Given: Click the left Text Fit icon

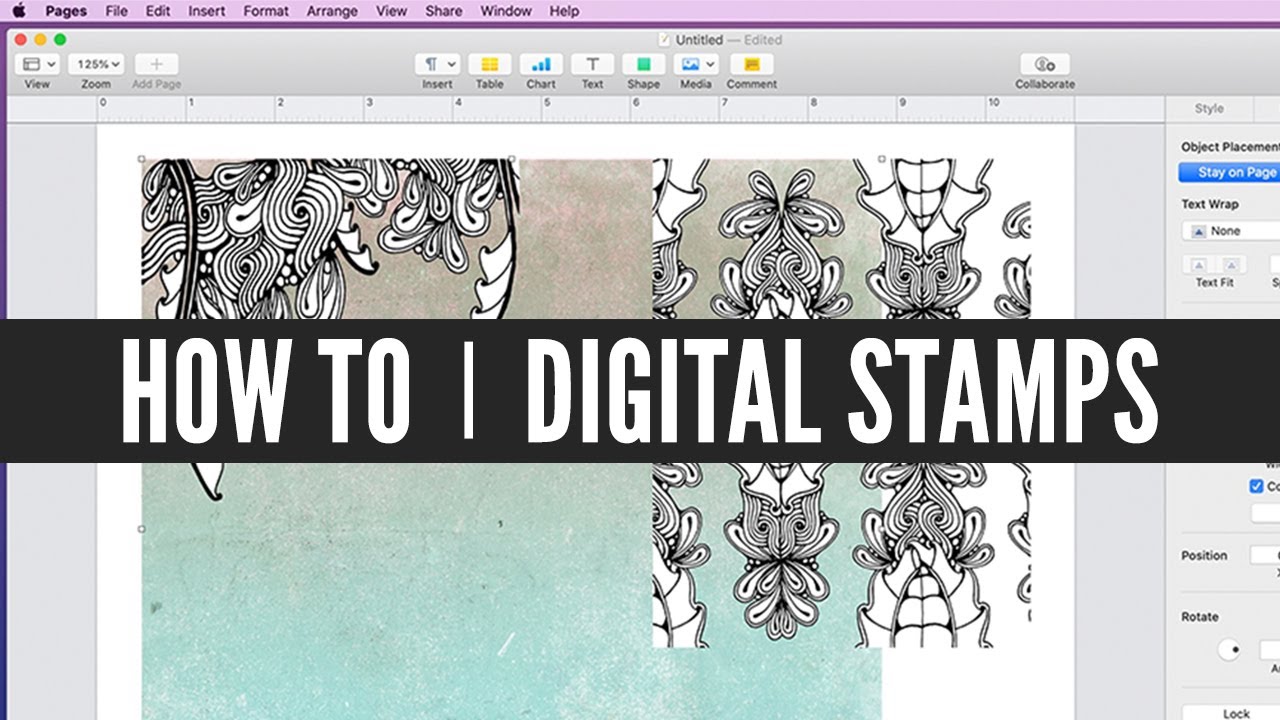Looking at the screenshot, I should (x=1199, y=265).
